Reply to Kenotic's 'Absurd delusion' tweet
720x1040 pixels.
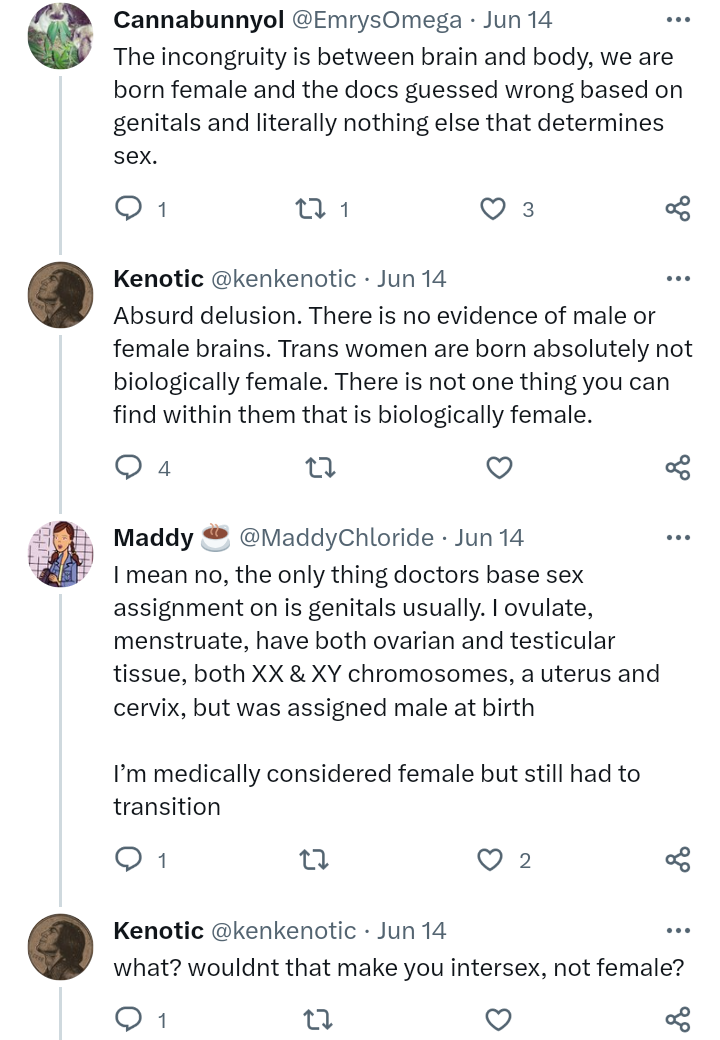pos(129,467)
